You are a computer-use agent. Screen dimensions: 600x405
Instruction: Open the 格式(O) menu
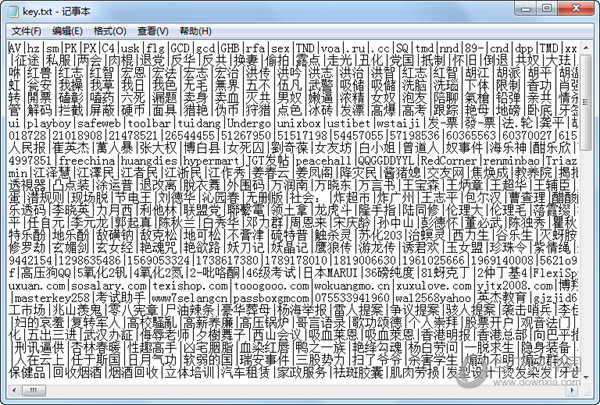click(110, 31)
